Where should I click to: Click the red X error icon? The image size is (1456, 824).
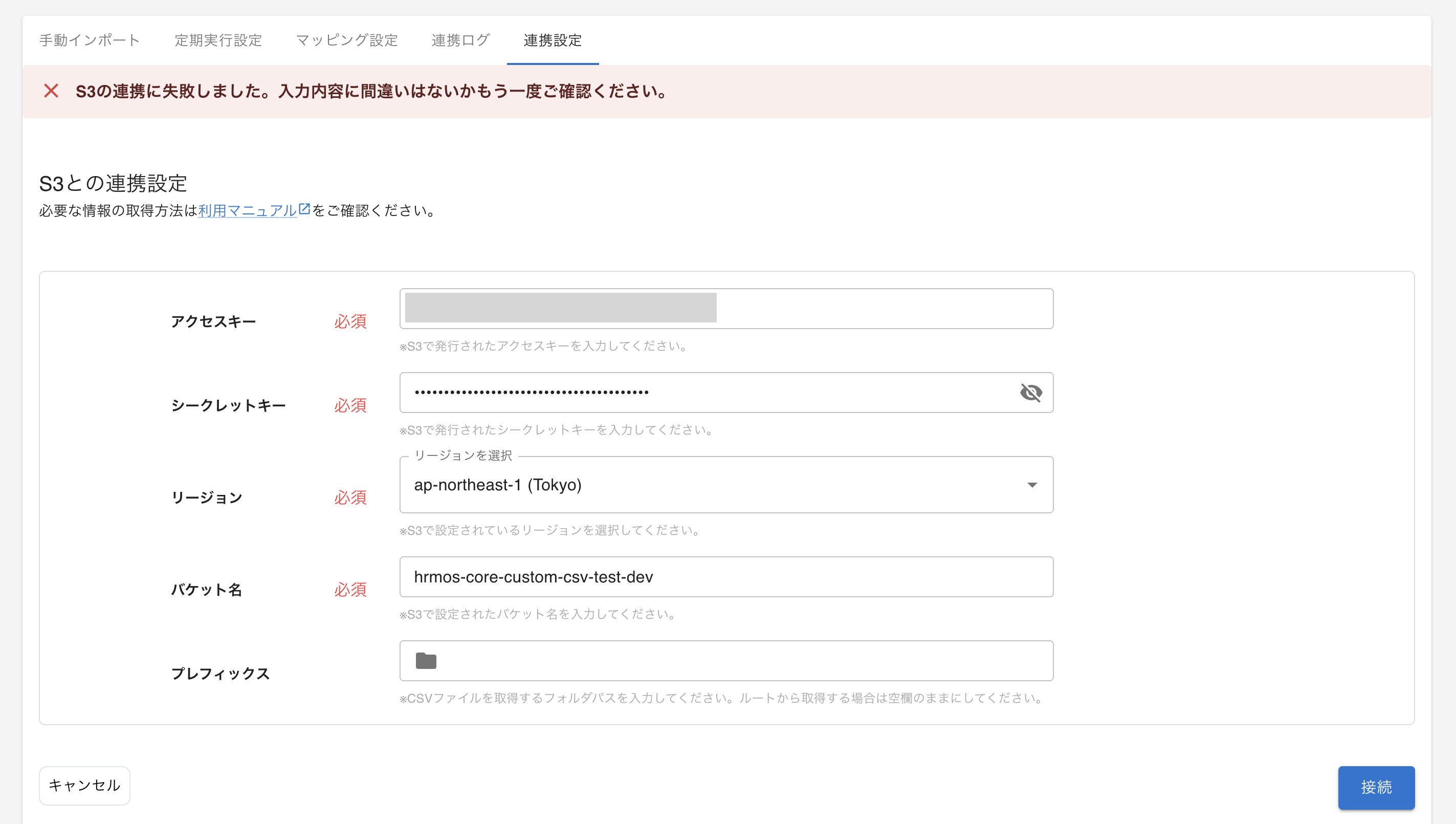click(51, 91)
